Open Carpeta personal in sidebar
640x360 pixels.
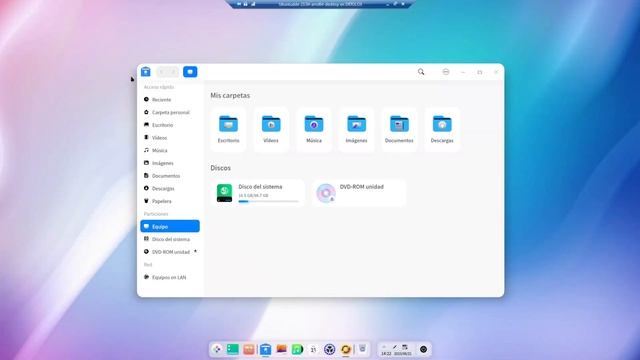[170, 112]
